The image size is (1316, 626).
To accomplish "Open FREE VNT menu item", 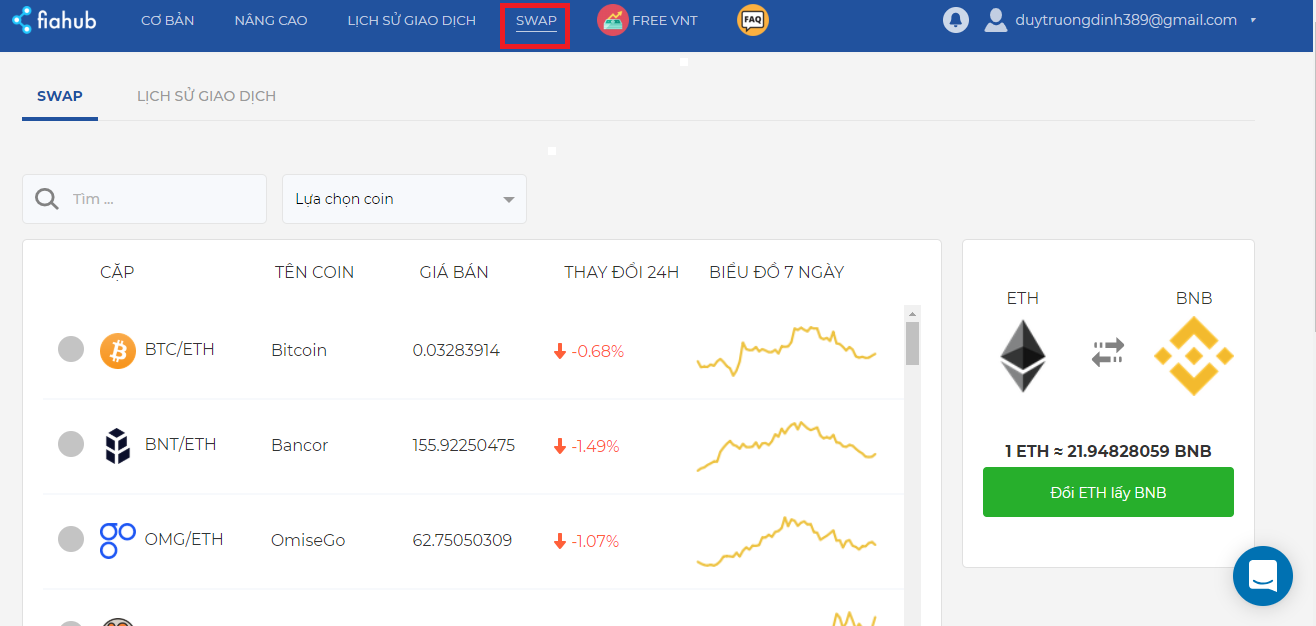I will [x=665, y=20].
